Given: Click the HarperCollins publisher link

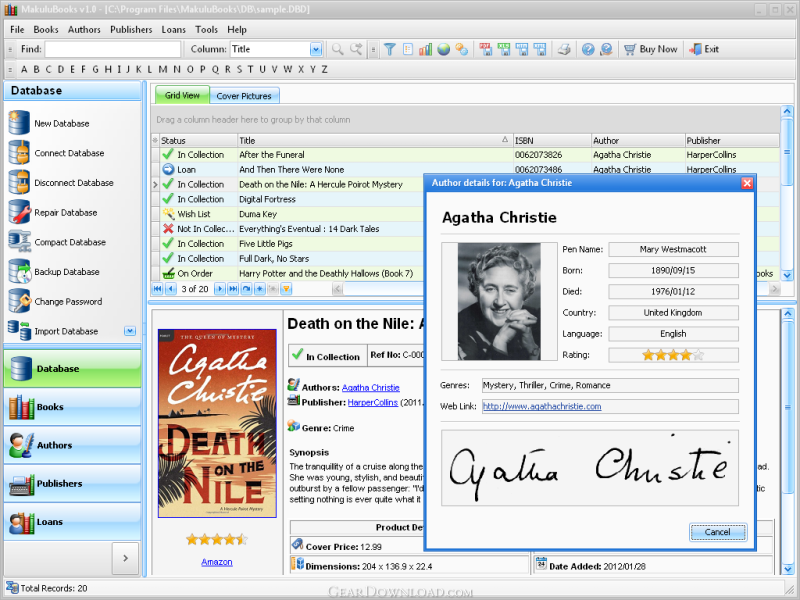Looking at the screenshot, I should pyautogui.click(x=372, y=403).
